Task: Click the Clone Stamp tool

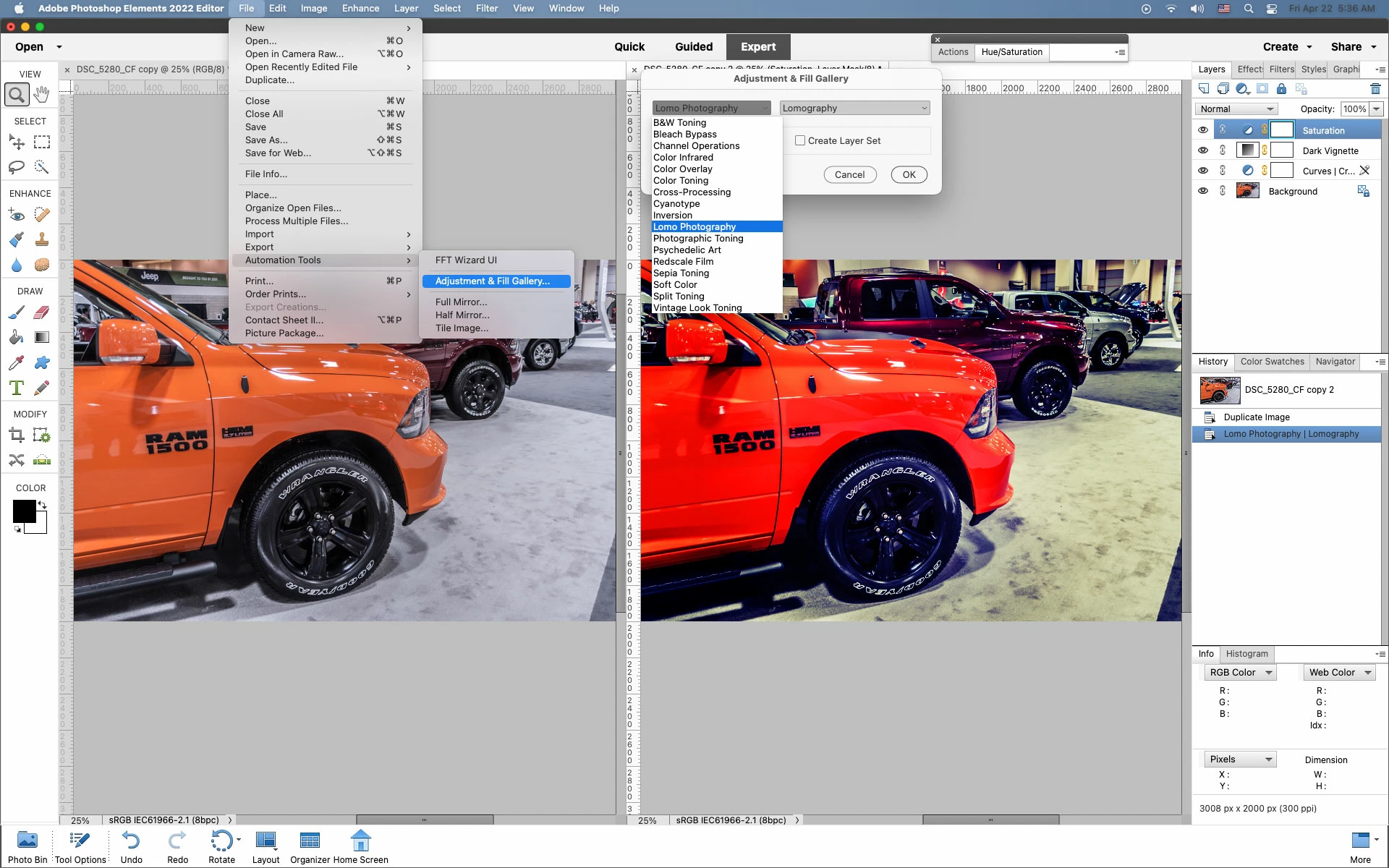Action: (x=42, y=239)
